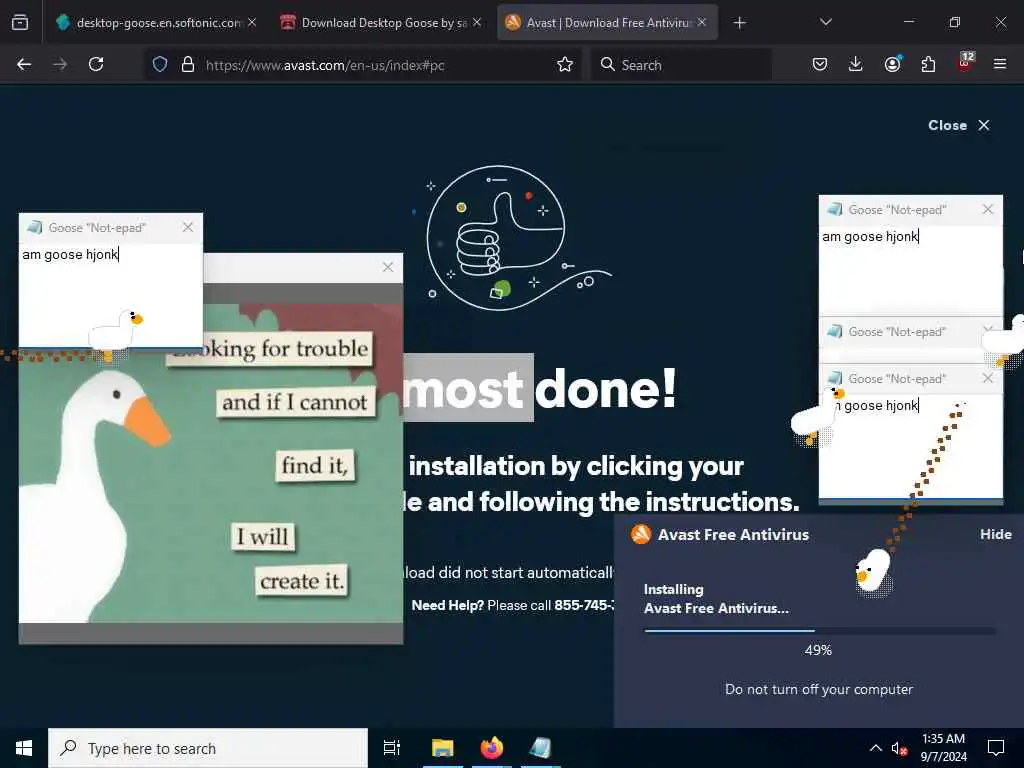Open the Firefox hamburger application menu
1024x768 pixels.
point(1000,64)
